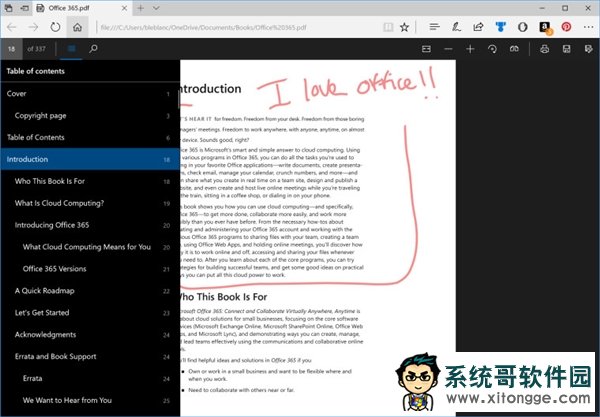Click the browser Forward arrow
The width and height of the screenshot is (600, 417).
pos(33,27)
